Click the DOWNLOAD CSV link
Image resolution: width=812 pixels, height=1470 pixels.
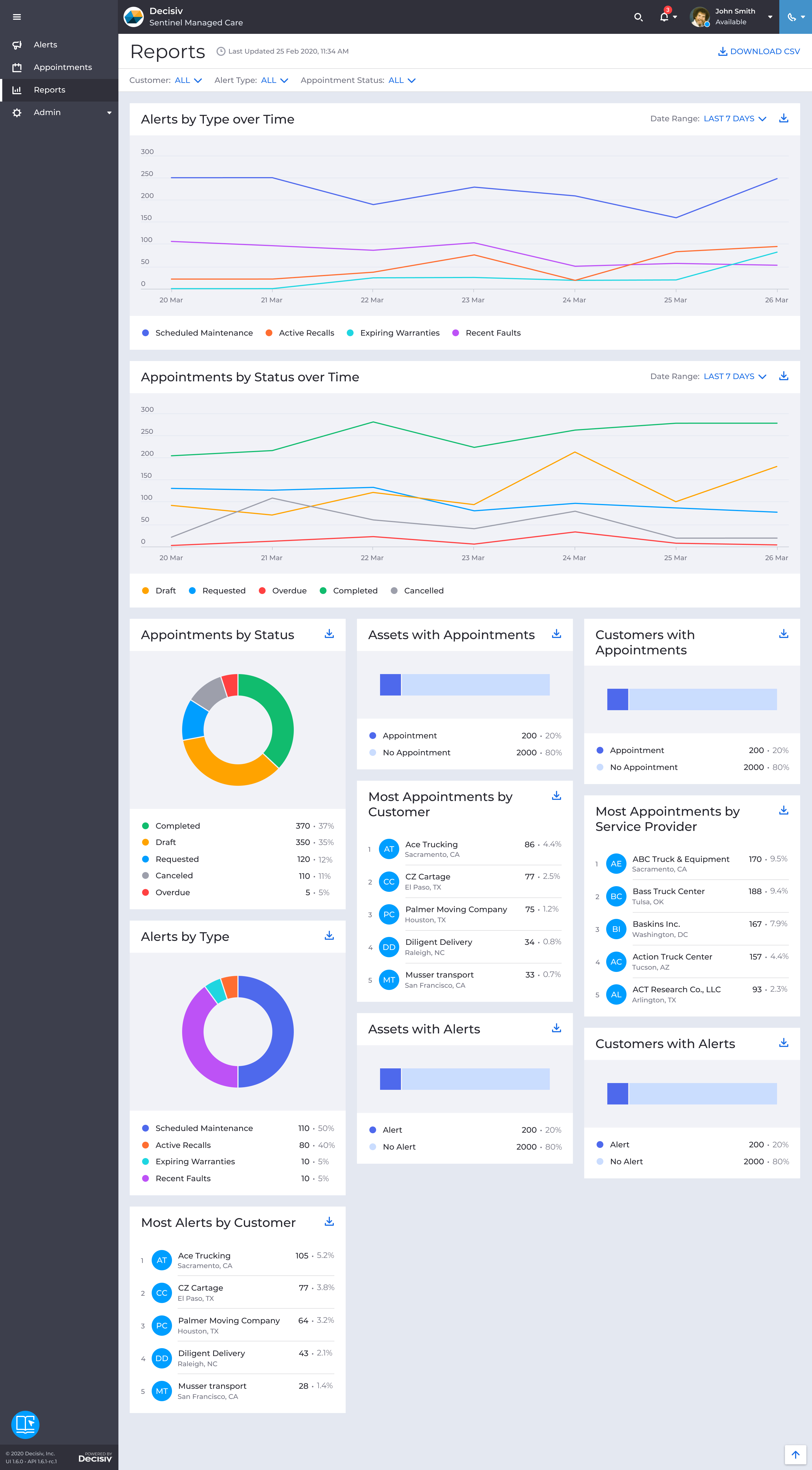coord(759,51)
